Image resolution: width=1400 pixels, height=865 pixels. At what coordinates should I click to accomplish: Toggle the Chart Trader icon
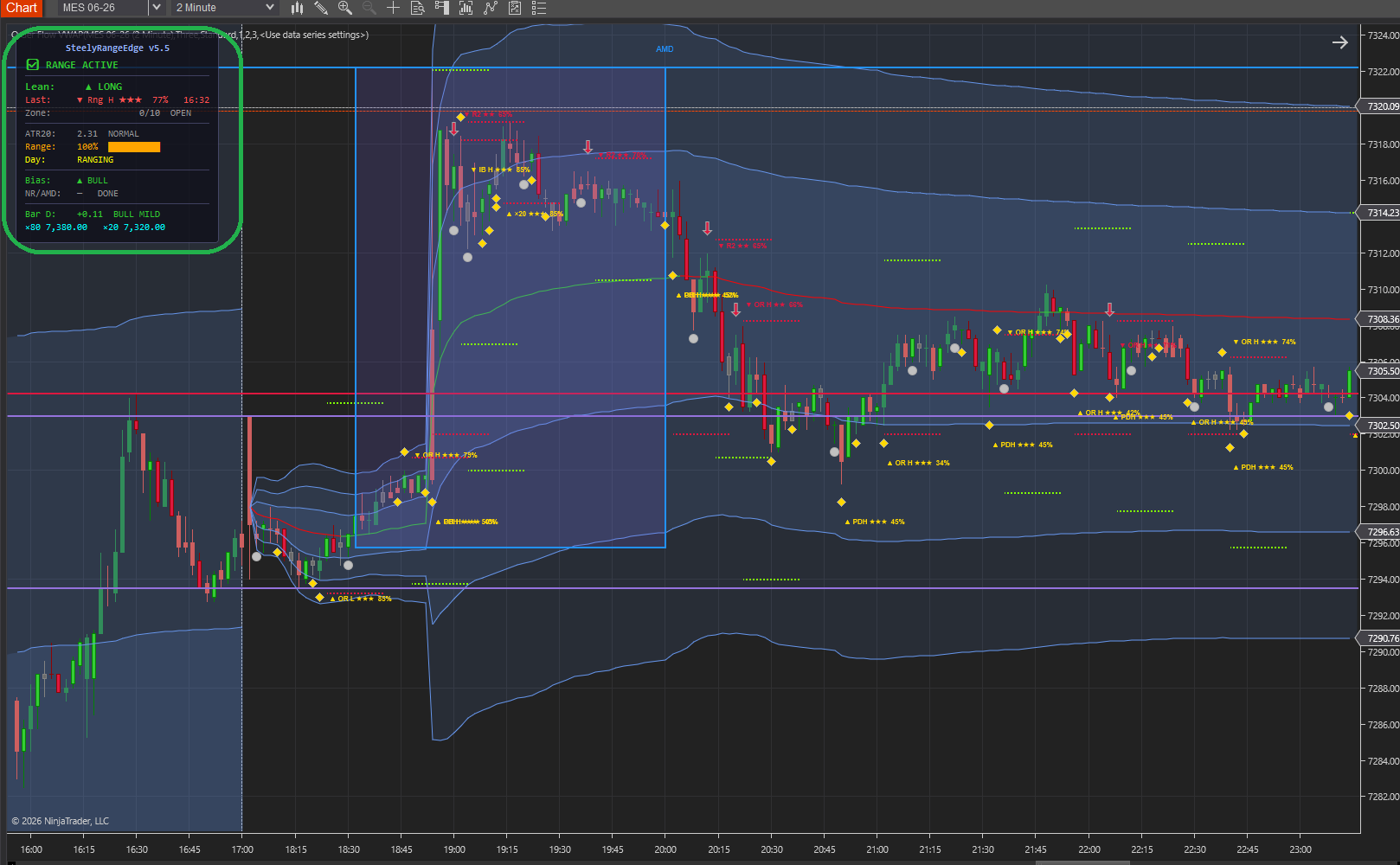442,8
